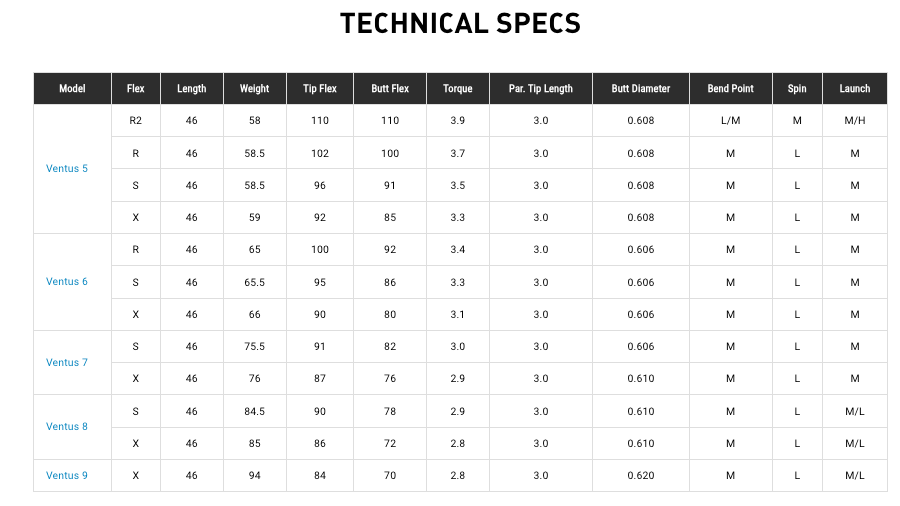Click the Technical Specs heading
The height and width of the screenshot is (506, 900).
460,24
